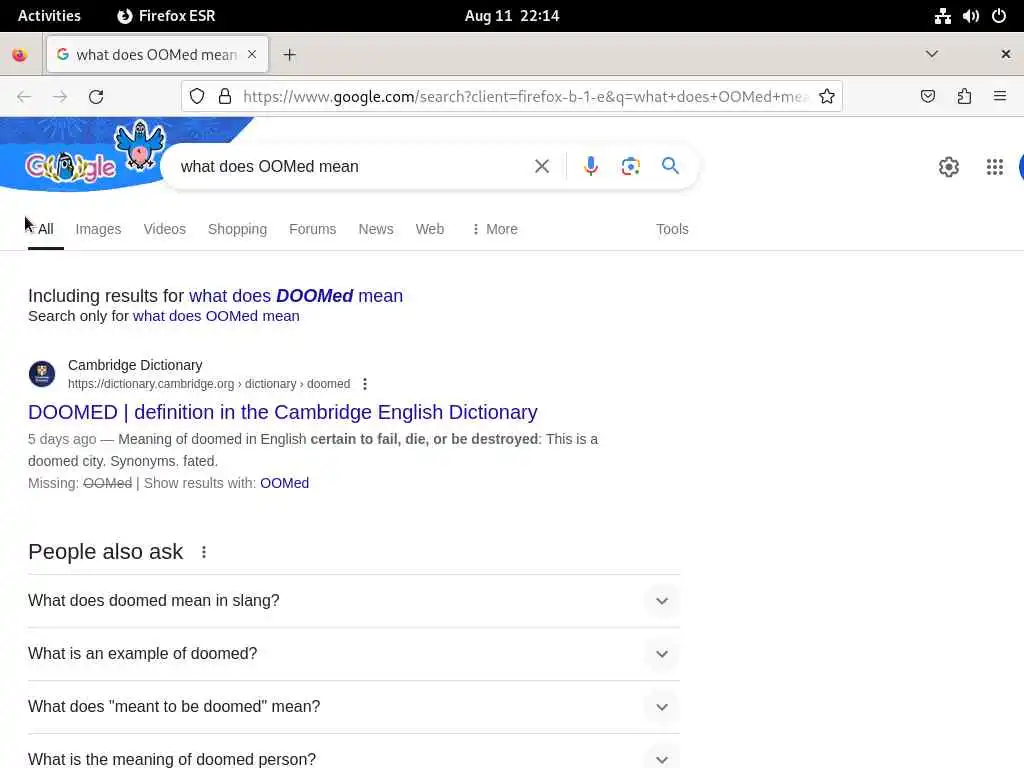Click the dictionary.cambridge.org URL breadcrumb
Viewport: 1024px width, 768px height.
point(209,384)
